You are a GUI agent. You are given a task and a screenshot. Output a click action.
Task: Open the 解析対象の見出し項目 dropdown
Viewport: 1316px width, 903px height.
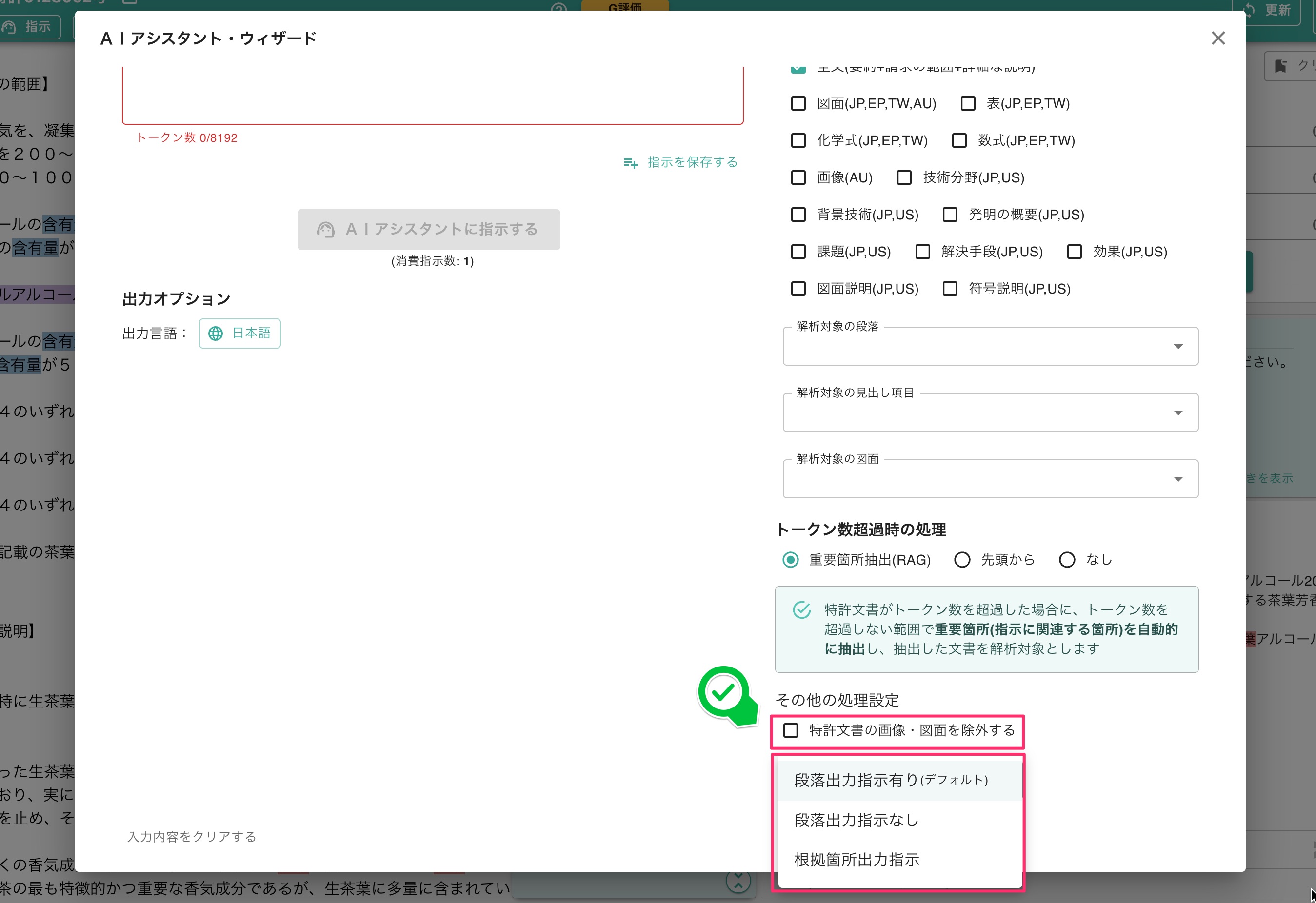click(990, 412)
